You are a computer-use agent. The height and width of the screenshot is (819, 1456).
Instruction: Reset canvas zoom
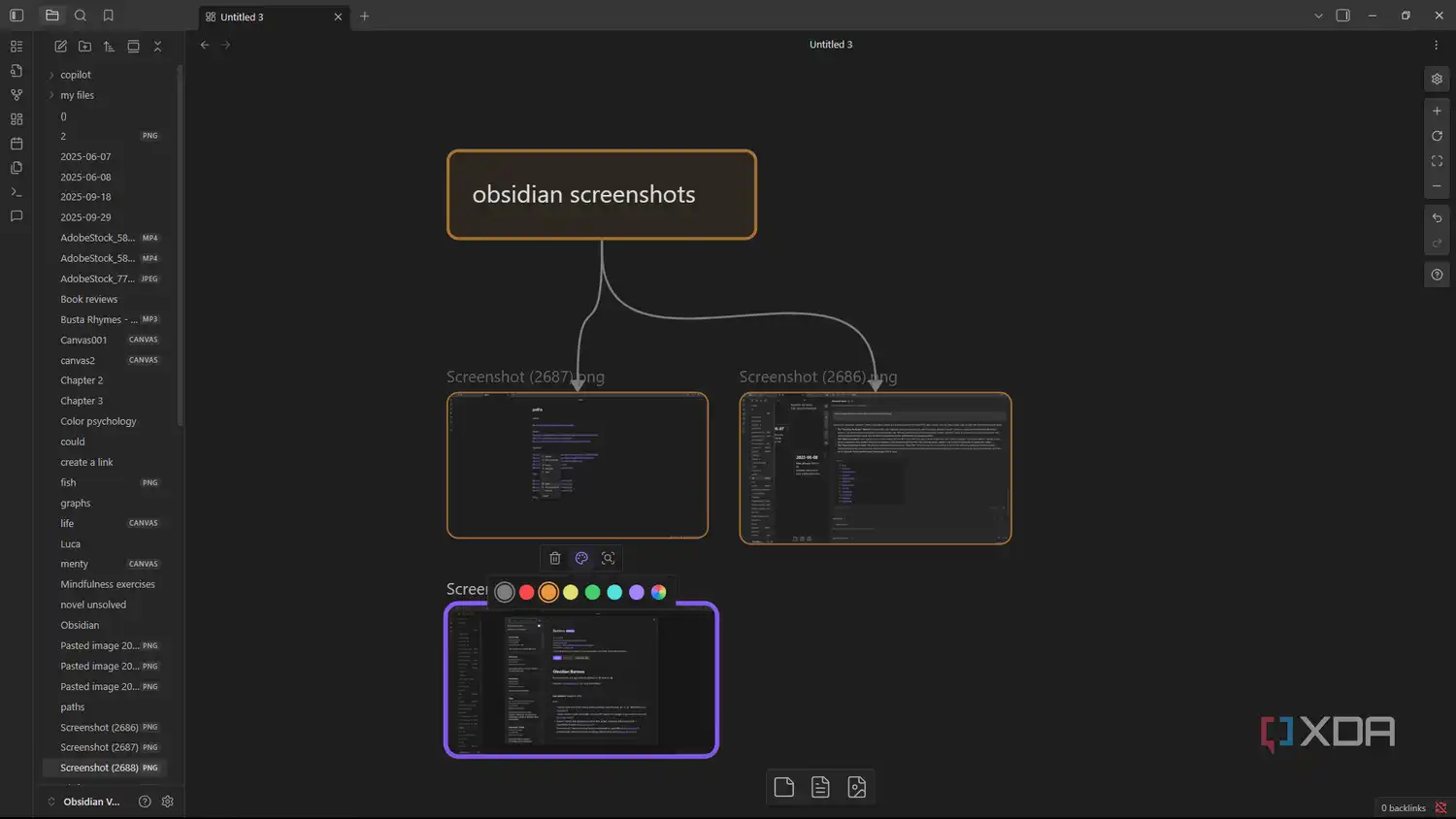[1437, 136]
